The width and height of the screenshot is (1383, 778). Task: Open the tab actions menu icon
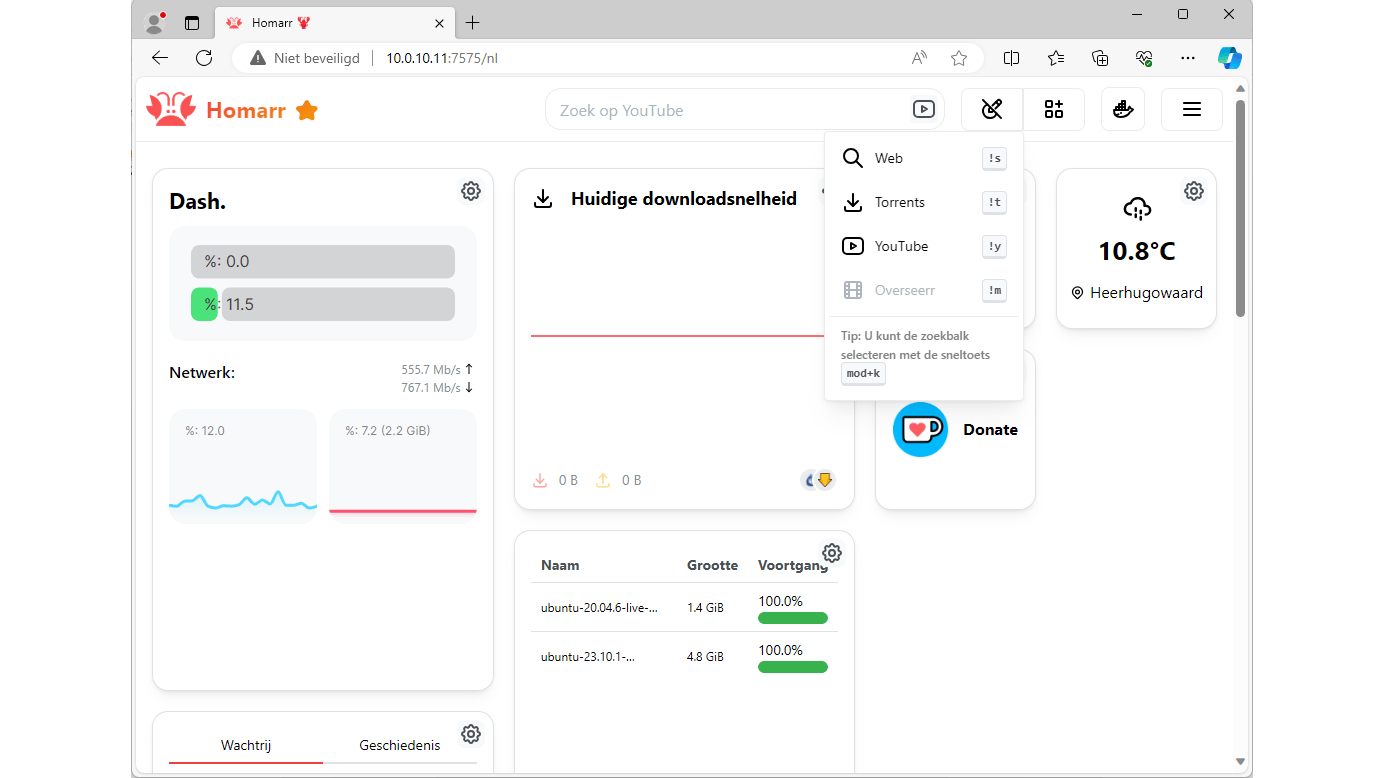192,22
